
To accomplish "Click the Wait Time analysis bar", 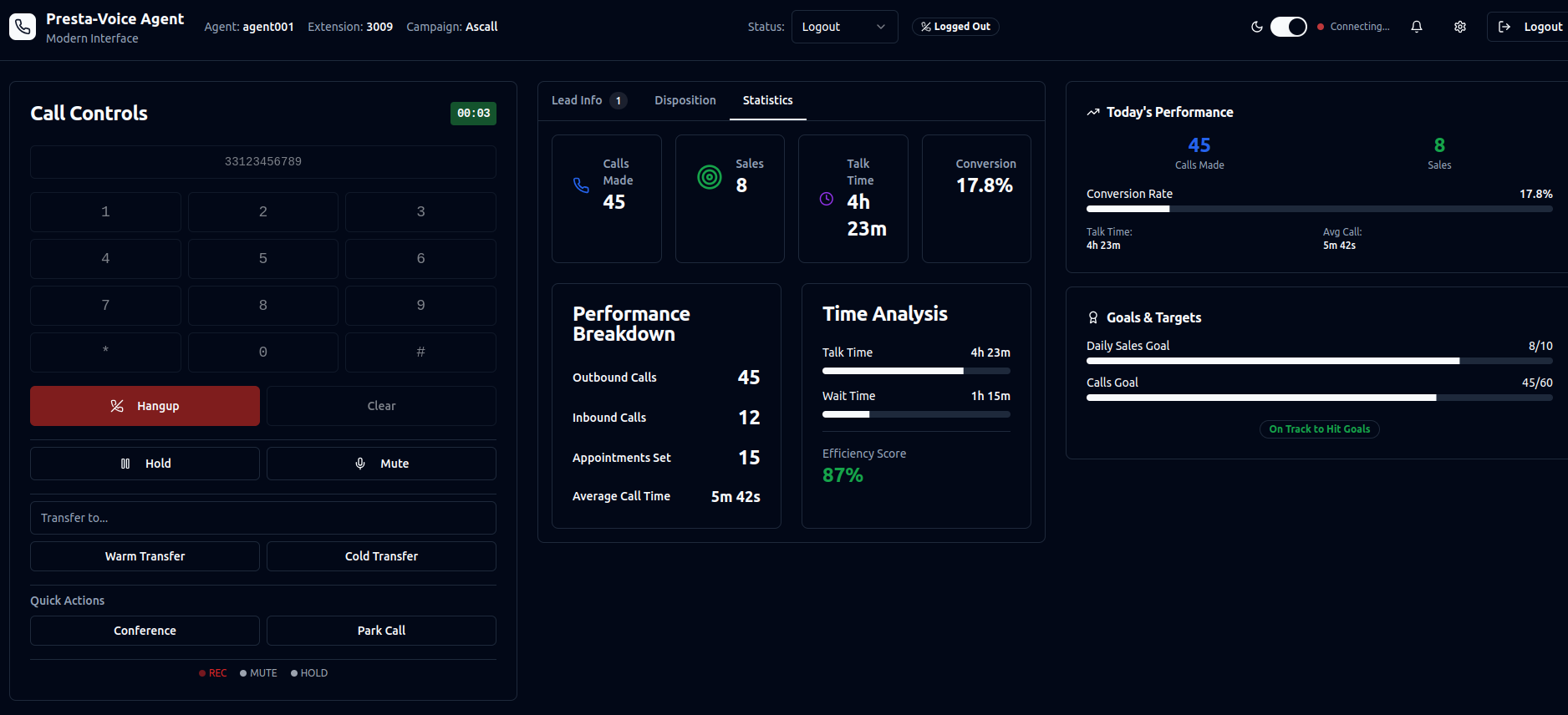I will click(x=916, y=414).
